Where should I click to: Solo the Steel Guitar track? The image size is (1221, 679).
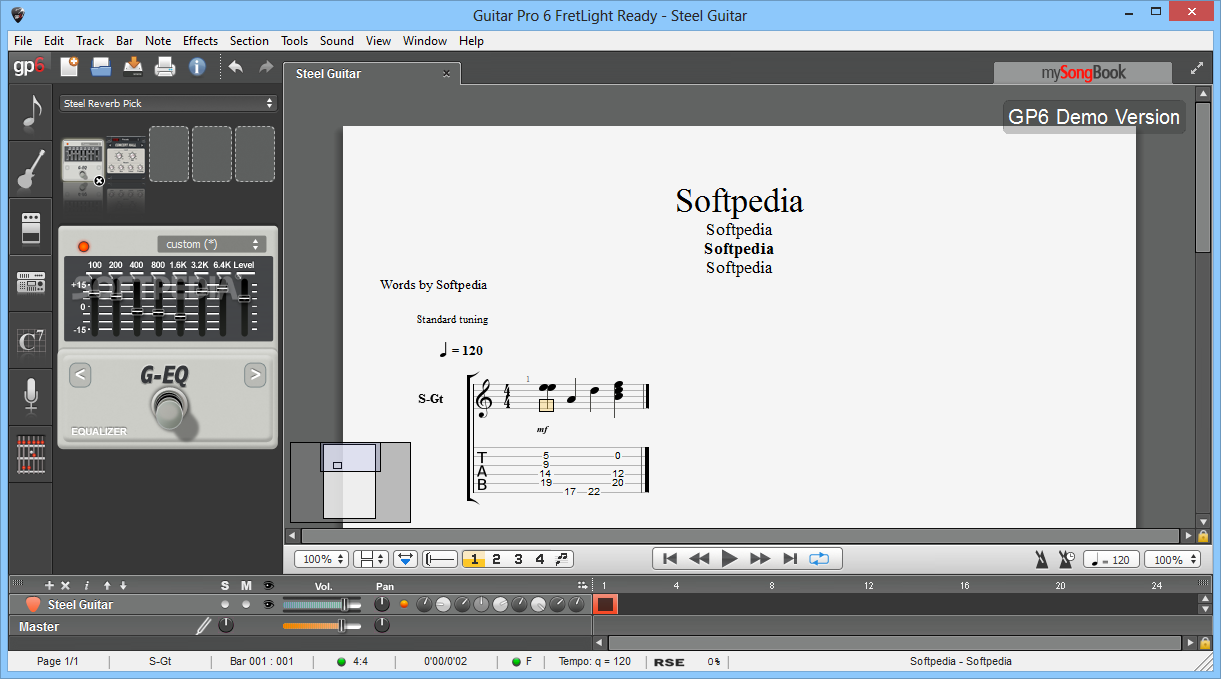tap(225, 604)
